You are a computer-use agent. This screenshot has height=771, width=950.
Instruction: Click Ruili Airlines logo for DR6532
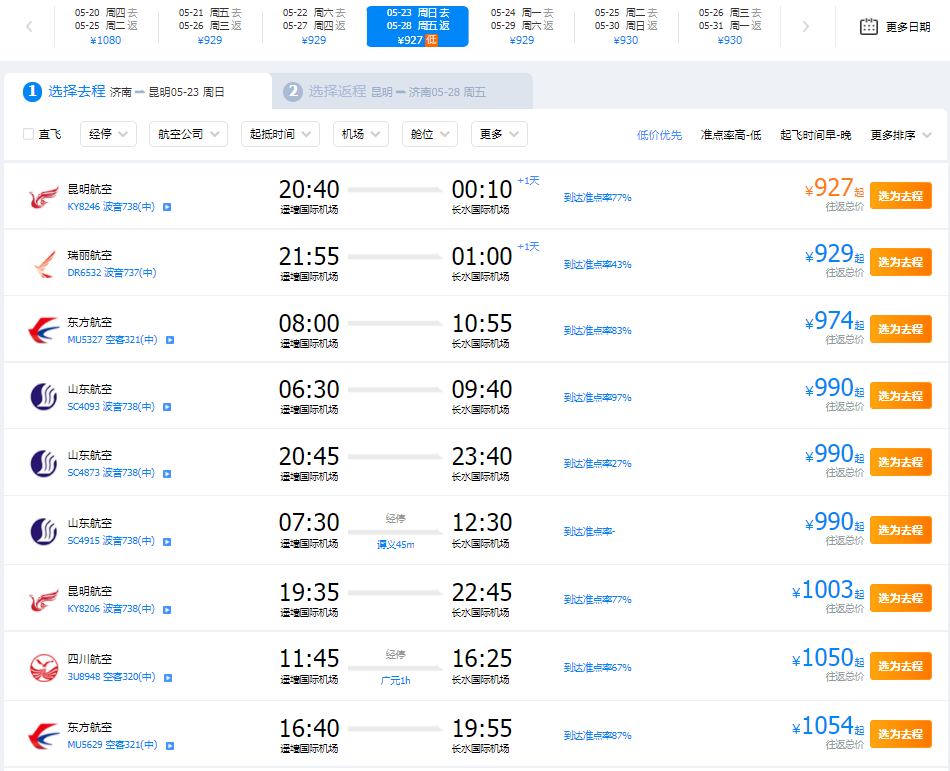pos(44,265)
